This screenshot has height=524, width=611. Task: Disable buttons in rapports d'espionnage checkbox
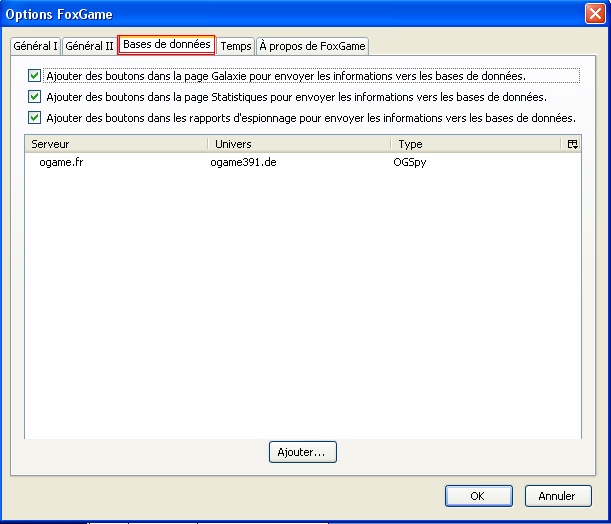click(35, 118)
